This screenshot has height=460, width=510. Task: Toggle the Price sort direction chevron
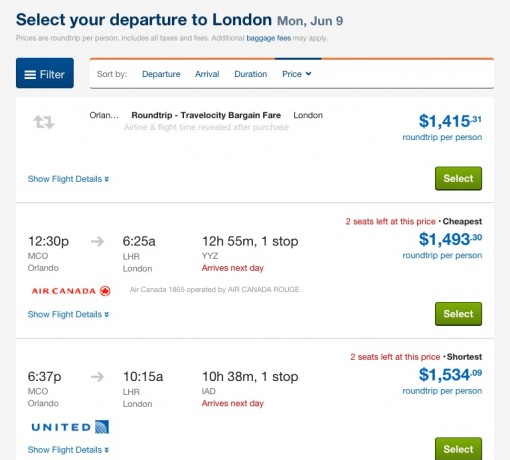[x=309, y=74]
